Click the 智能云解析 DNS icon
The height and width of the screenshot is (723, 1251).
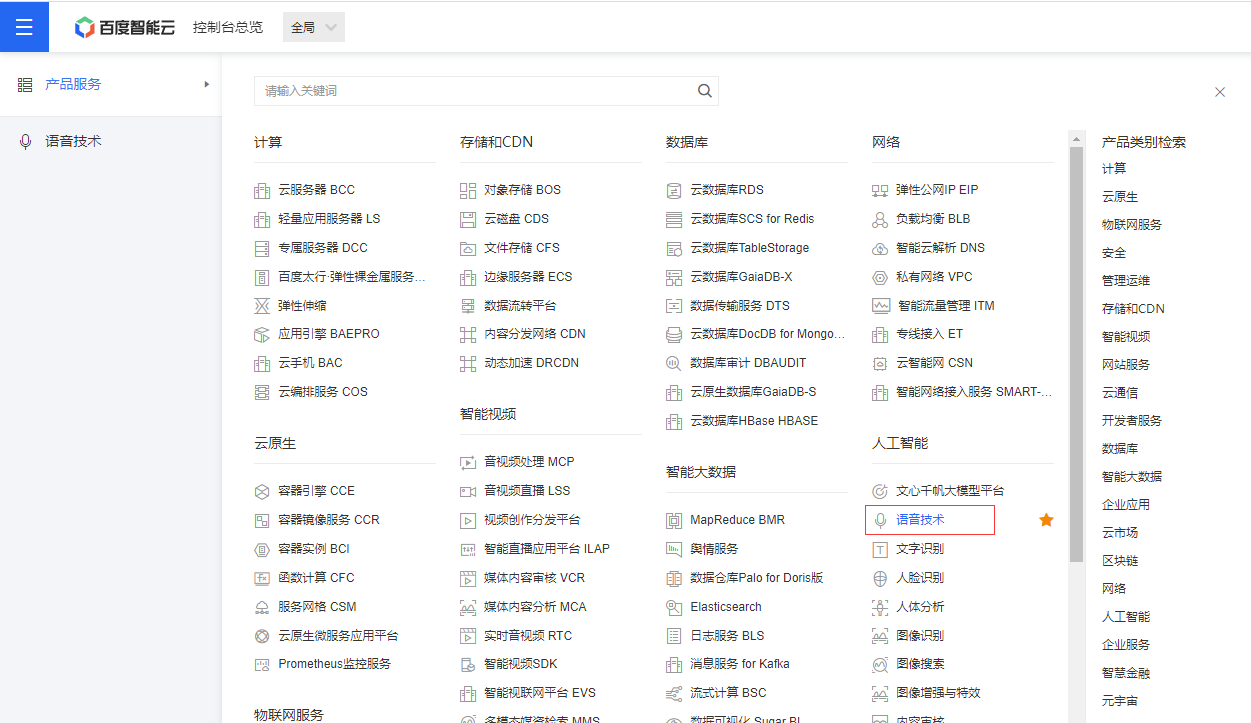(x=880, y=248)
